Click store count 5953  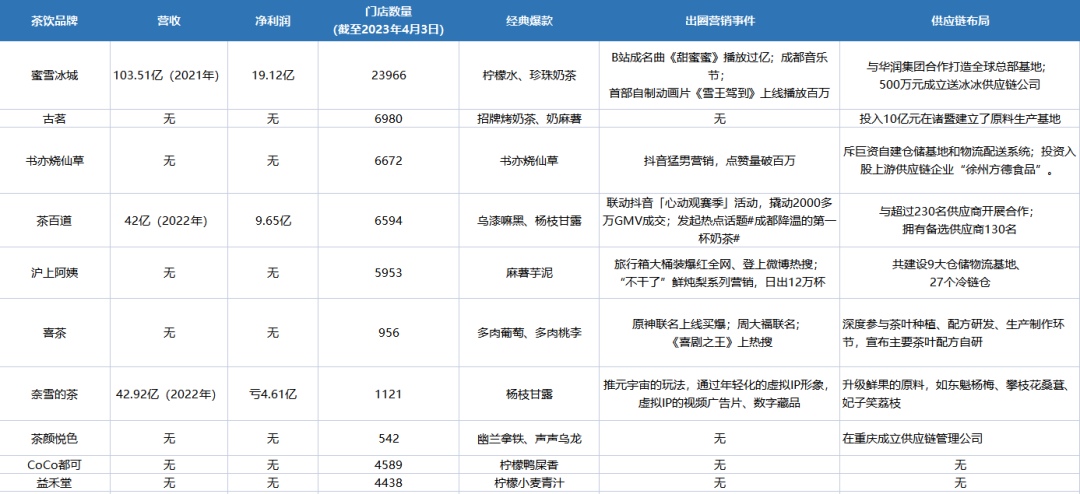pos(387,273)
